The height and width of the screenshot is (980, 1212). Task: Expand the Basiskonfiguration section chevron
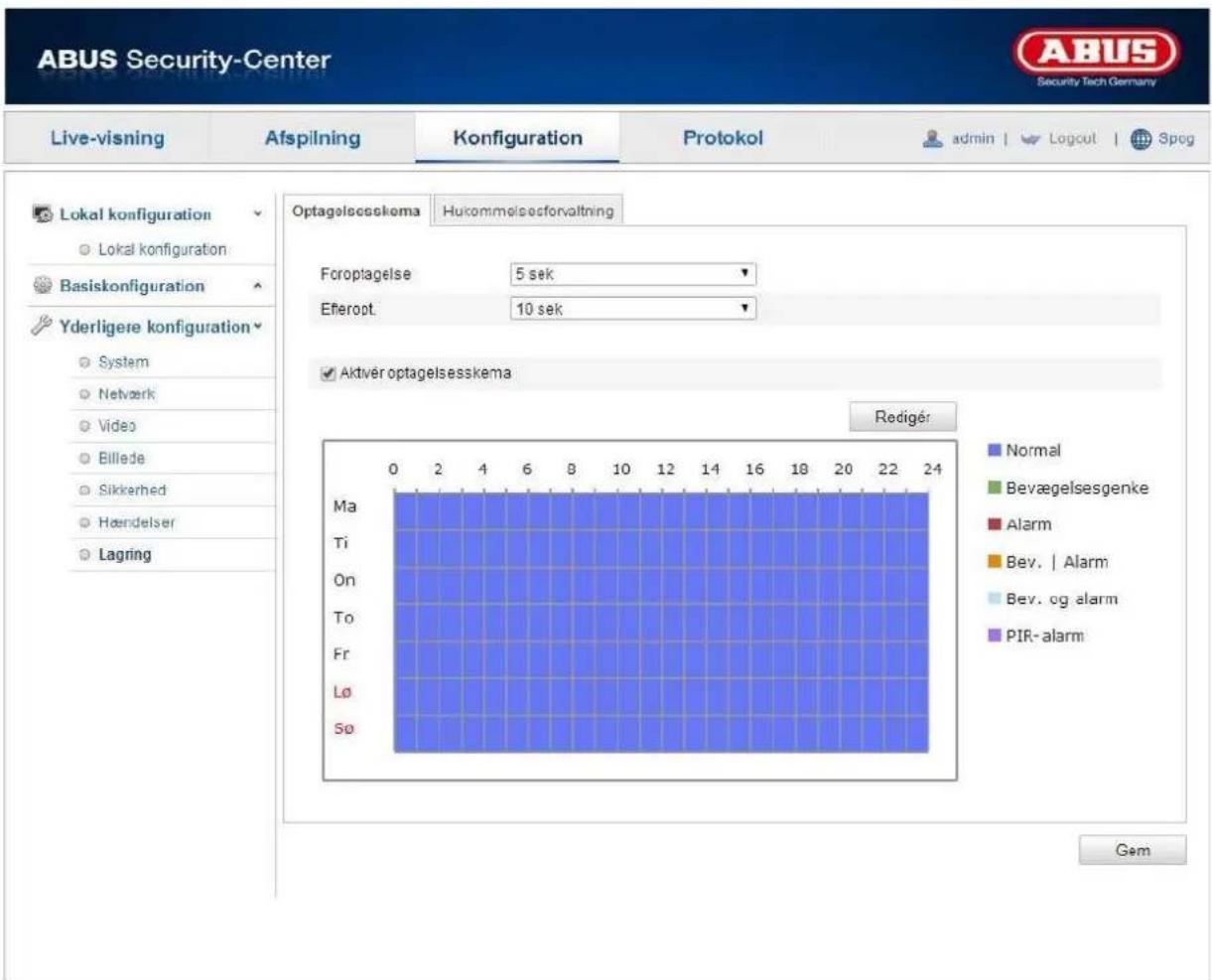pos(258,286)
